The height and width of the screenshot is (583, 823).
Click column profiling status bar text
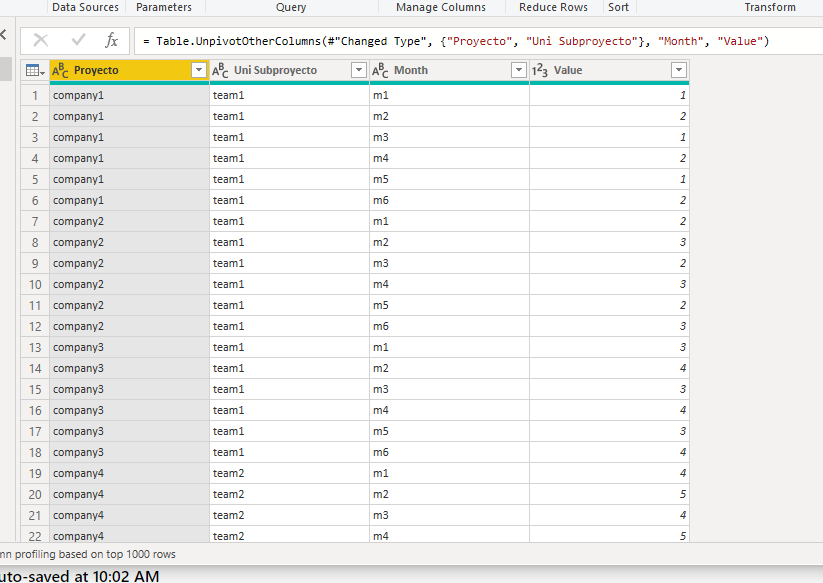88,554
